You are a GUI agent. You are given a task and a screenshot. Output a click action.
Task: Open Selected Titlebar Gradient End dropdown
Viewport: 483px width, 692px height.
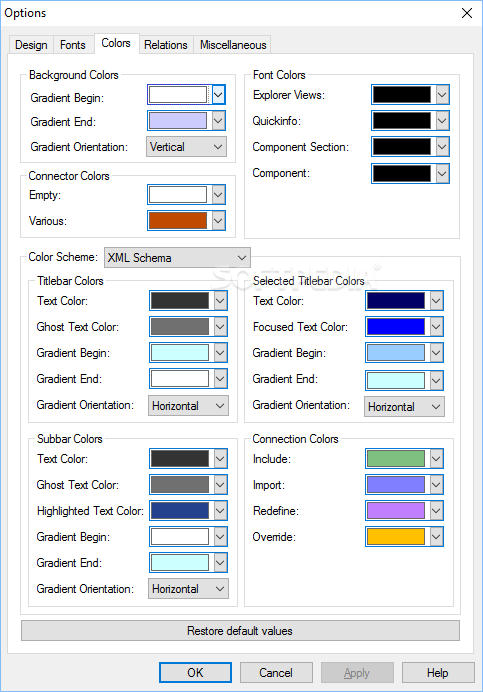click(436, 380)
